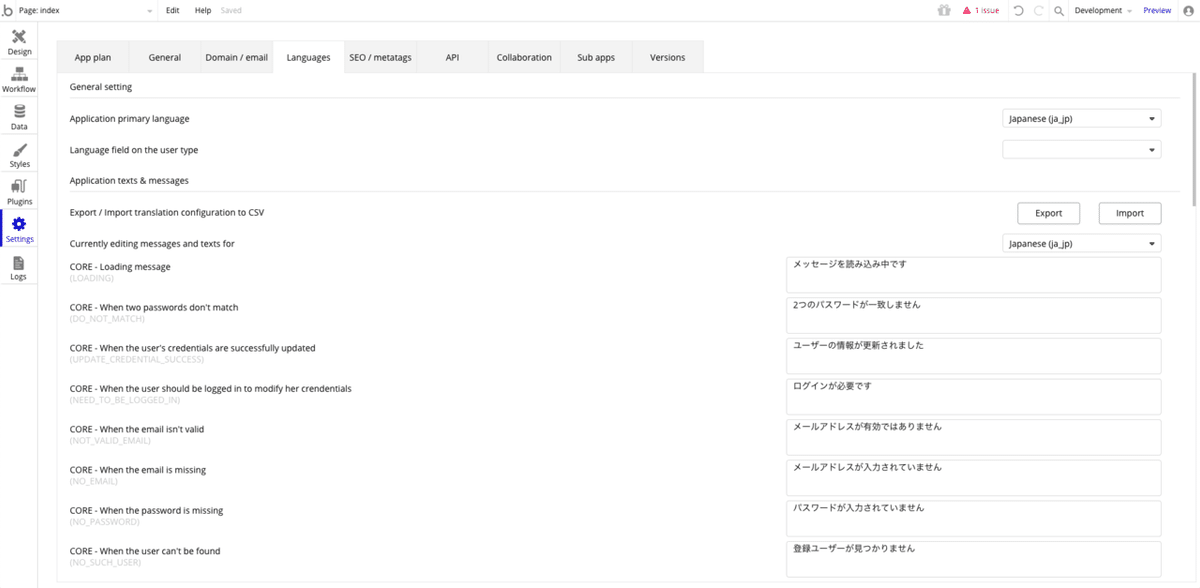Click the (NO_SUCH_USER) key text
The image size is (1200, 588).
tap(105, 562)
